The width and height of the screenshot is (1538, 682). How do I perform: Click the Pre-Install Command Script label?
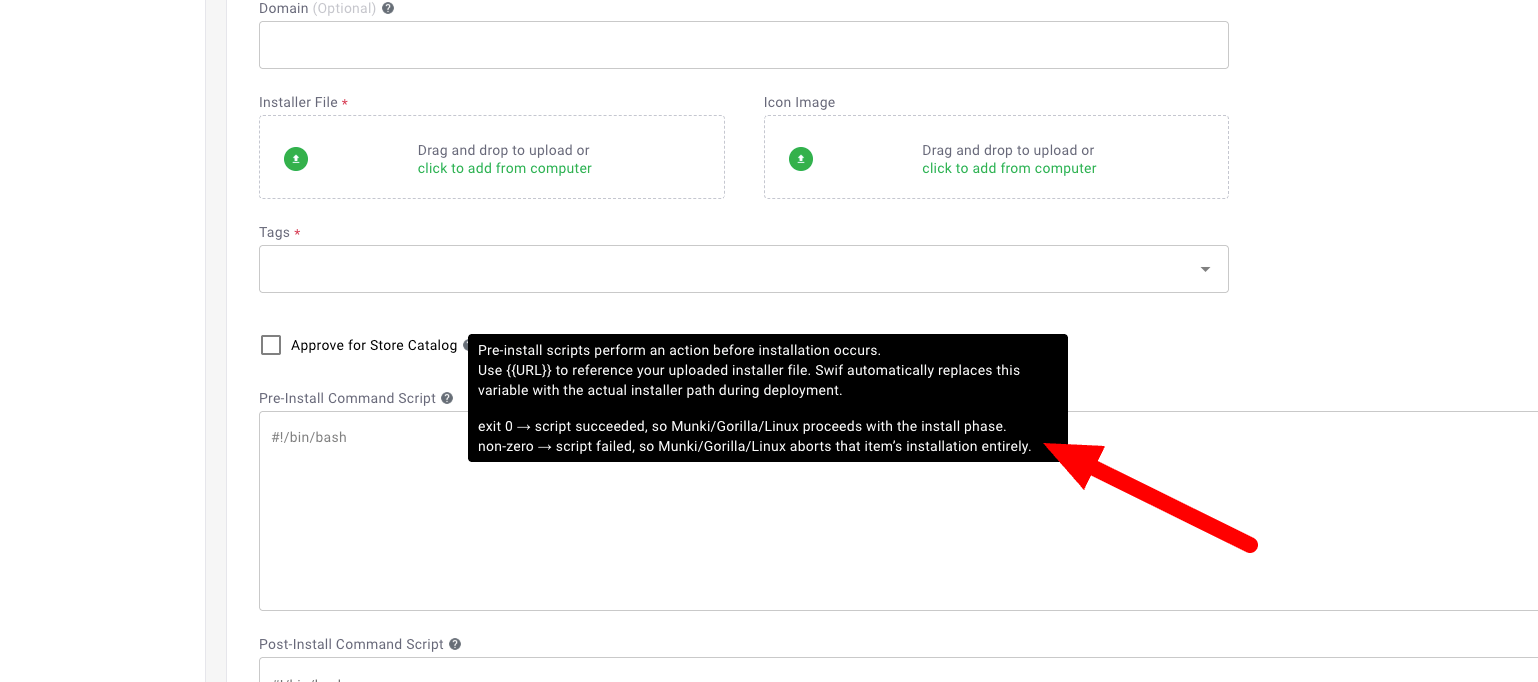tap(347, 398)
